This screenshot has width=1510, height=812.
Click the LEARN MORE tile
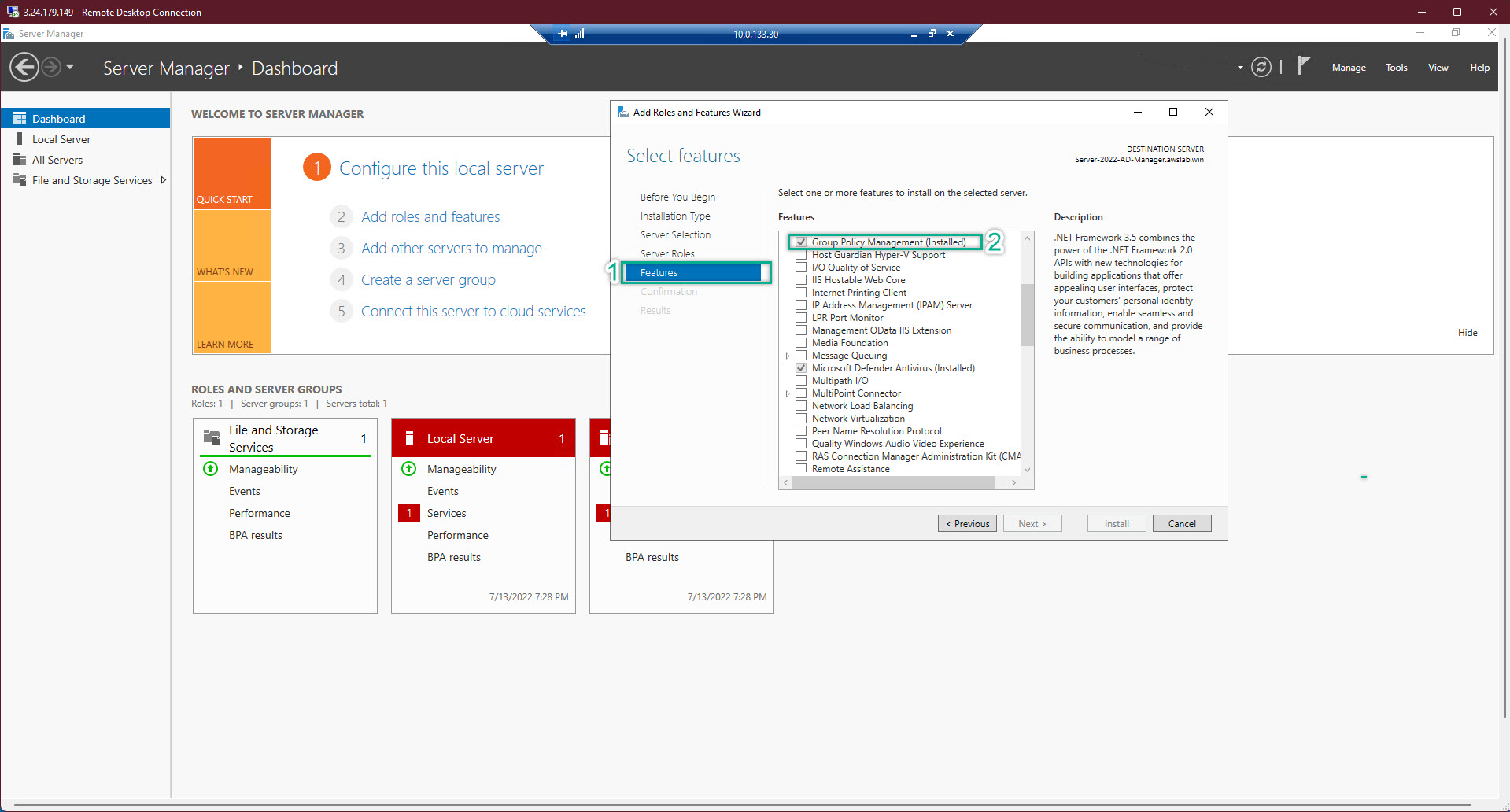point(232,318)
